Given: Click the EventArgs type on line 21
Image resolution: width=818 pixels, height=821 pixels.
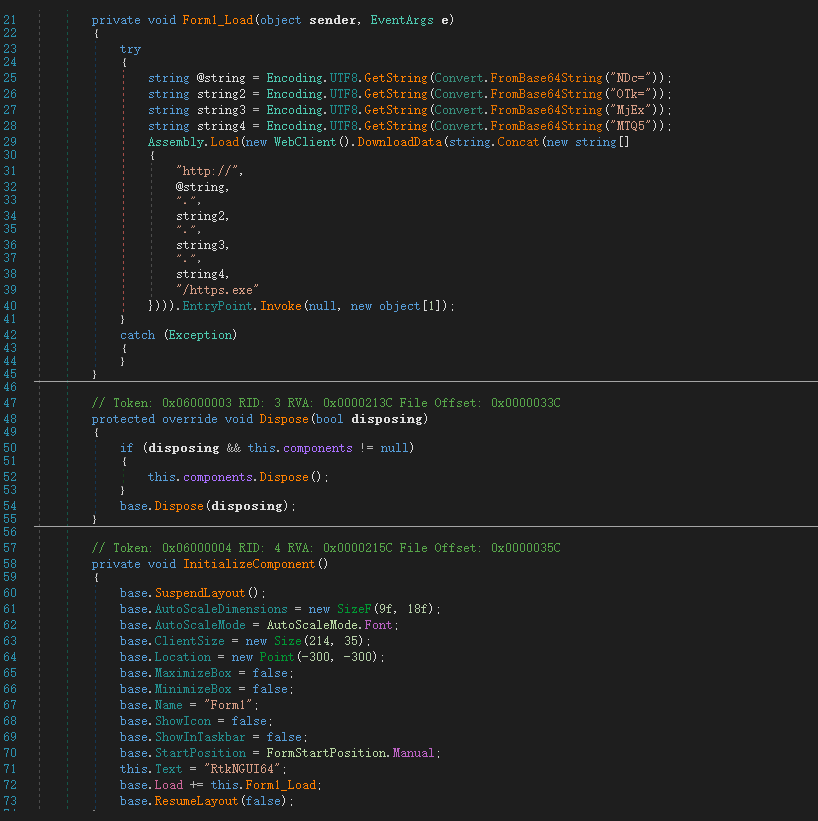Looking at the screenshot, I should tap(402, 20).
